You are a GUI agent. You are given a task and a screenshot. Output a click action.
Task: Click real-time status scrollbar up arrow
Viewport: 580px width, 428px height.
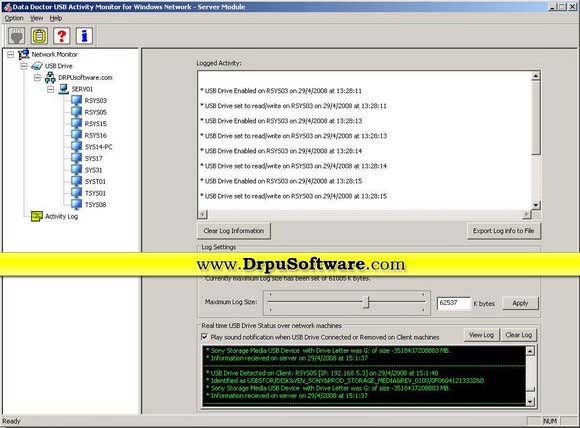pyautogui.click(x=530, y=351)
